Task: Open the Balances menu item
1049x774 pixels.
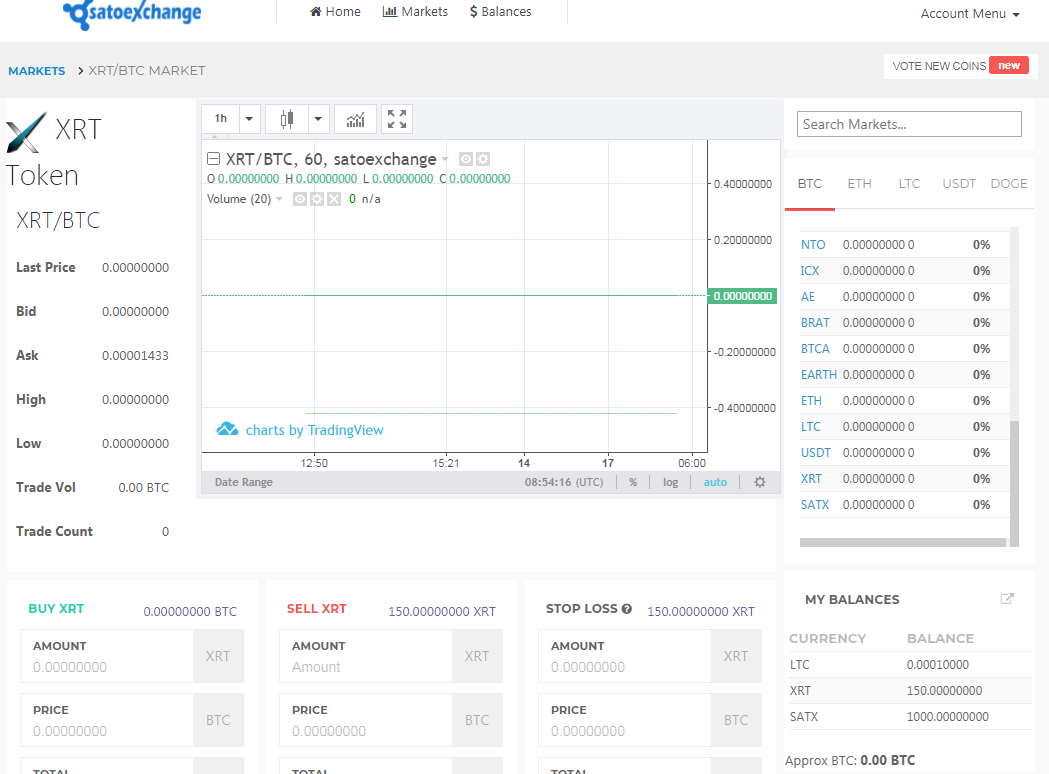Action: (500, 11)
